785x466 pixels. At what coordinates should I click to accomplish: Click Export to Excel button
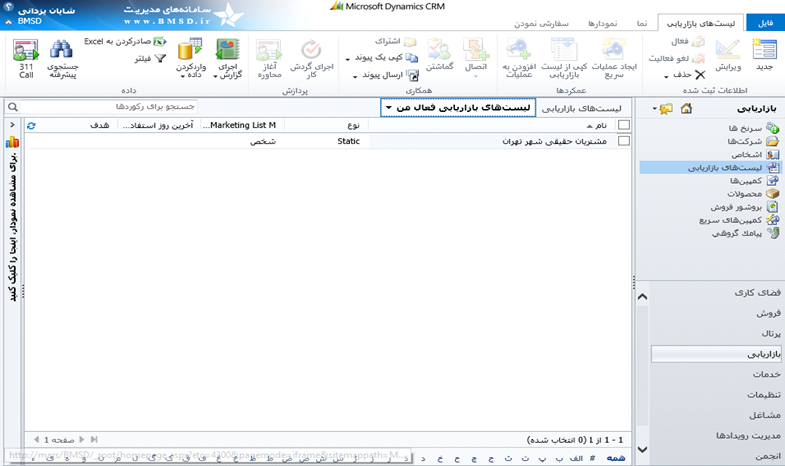[x=125, y=42]
